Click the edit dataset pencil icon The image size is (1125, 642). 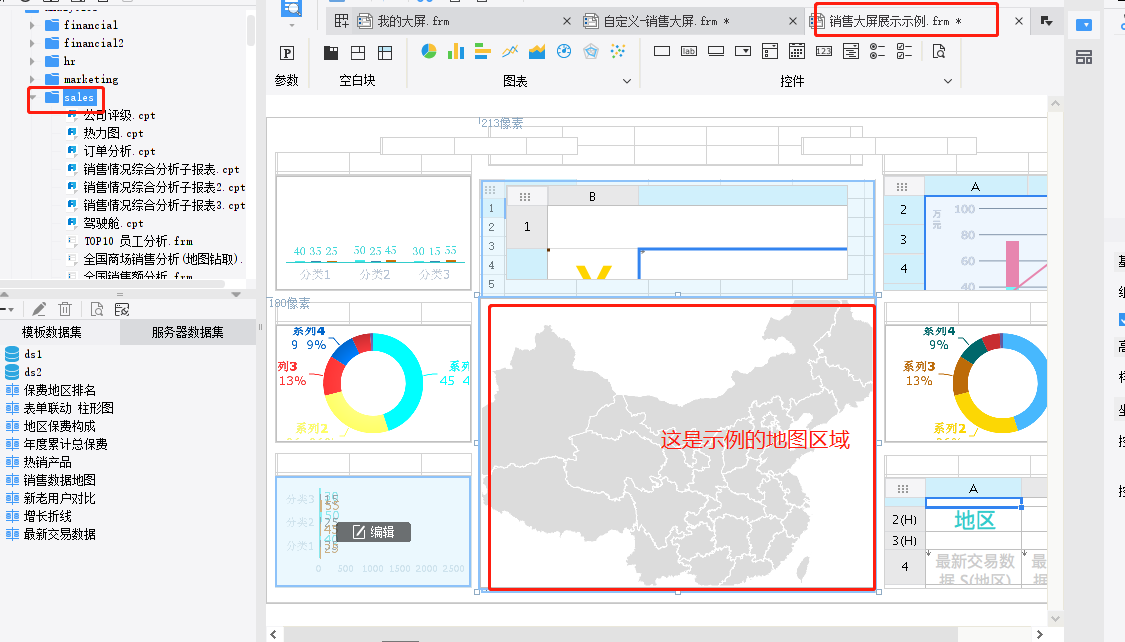(39, 309)
